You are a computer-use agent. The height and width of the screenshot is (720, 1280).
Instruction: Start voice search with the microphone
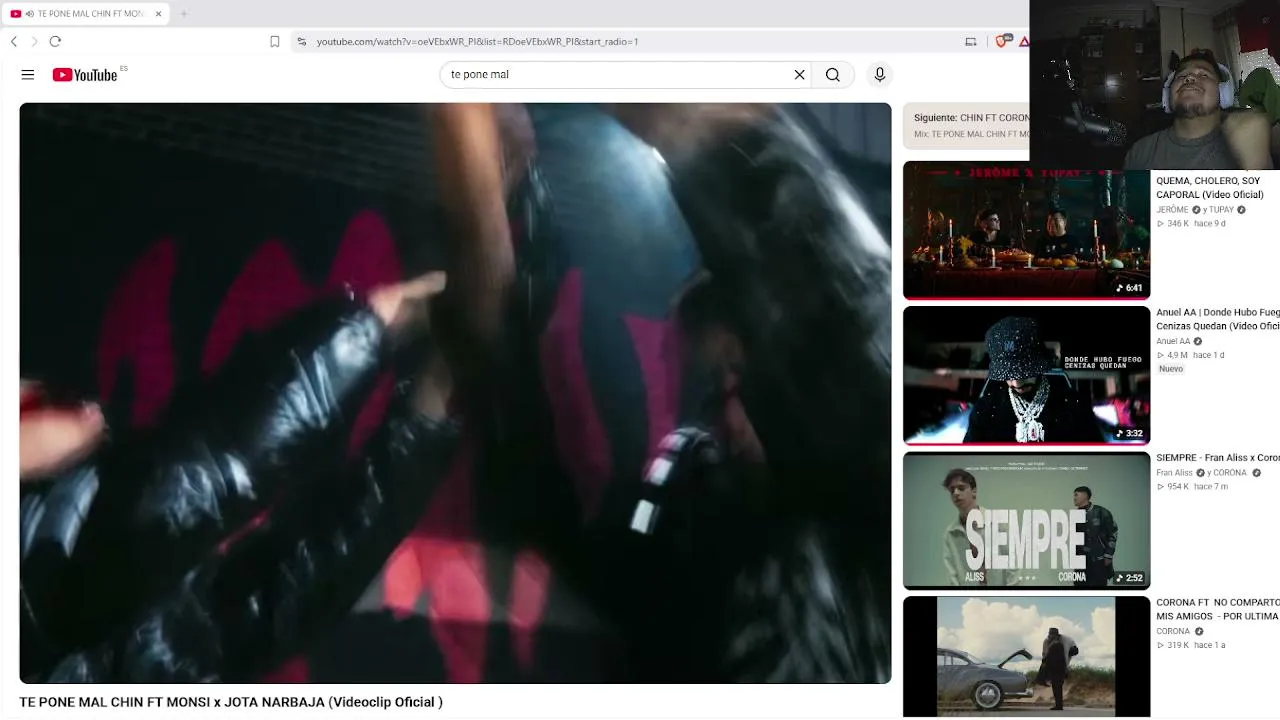coord(880,75)
